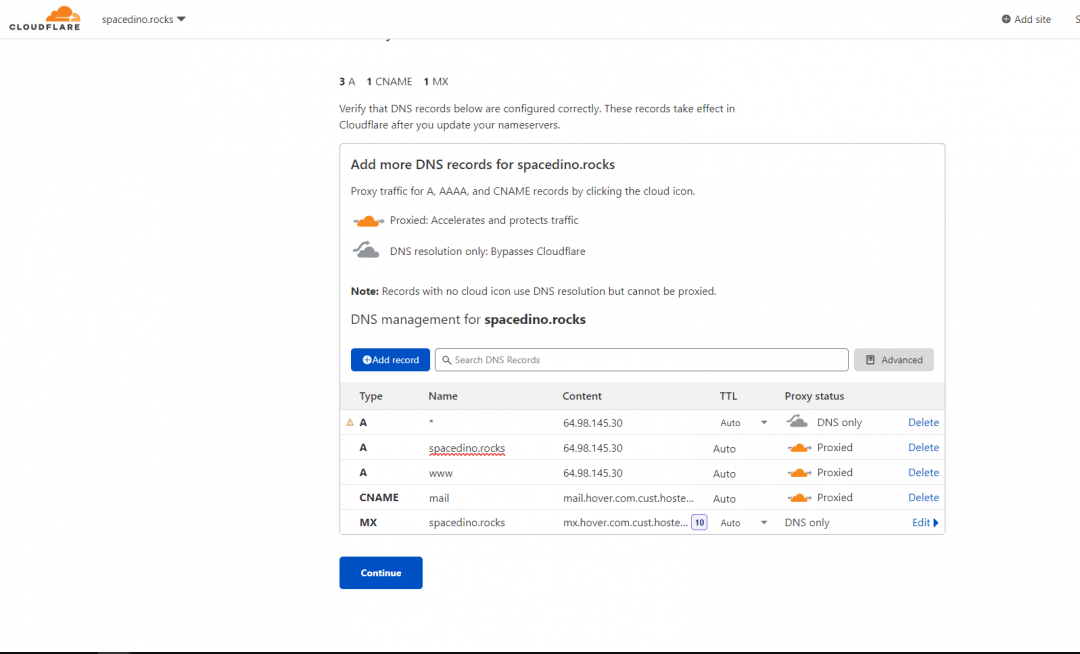The image size is (1080, 654).
Task: Click the plus icon beside Add site
Action: pyautogui.click(x=1008, y=19)
